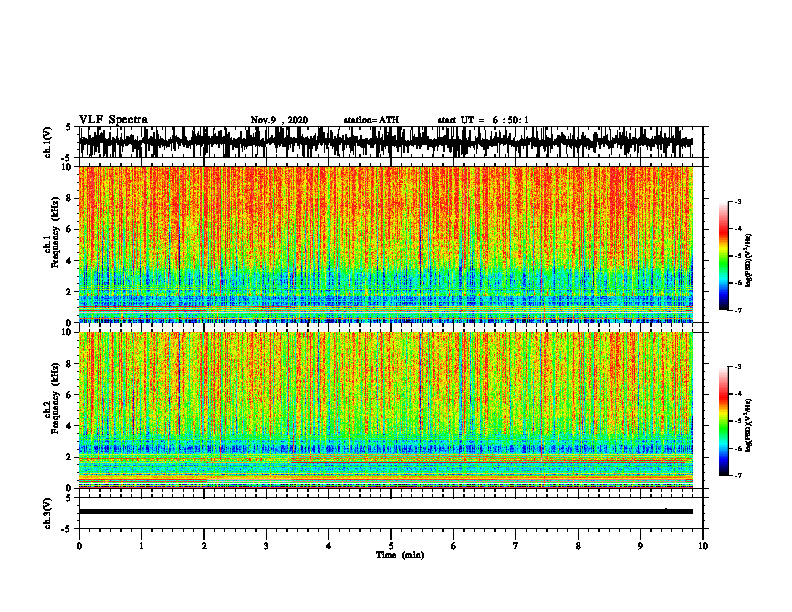Viewport: 792px width, 612px height.
Task: Click inside the ch.2 spectrogram panel
Action: (385, 410)
